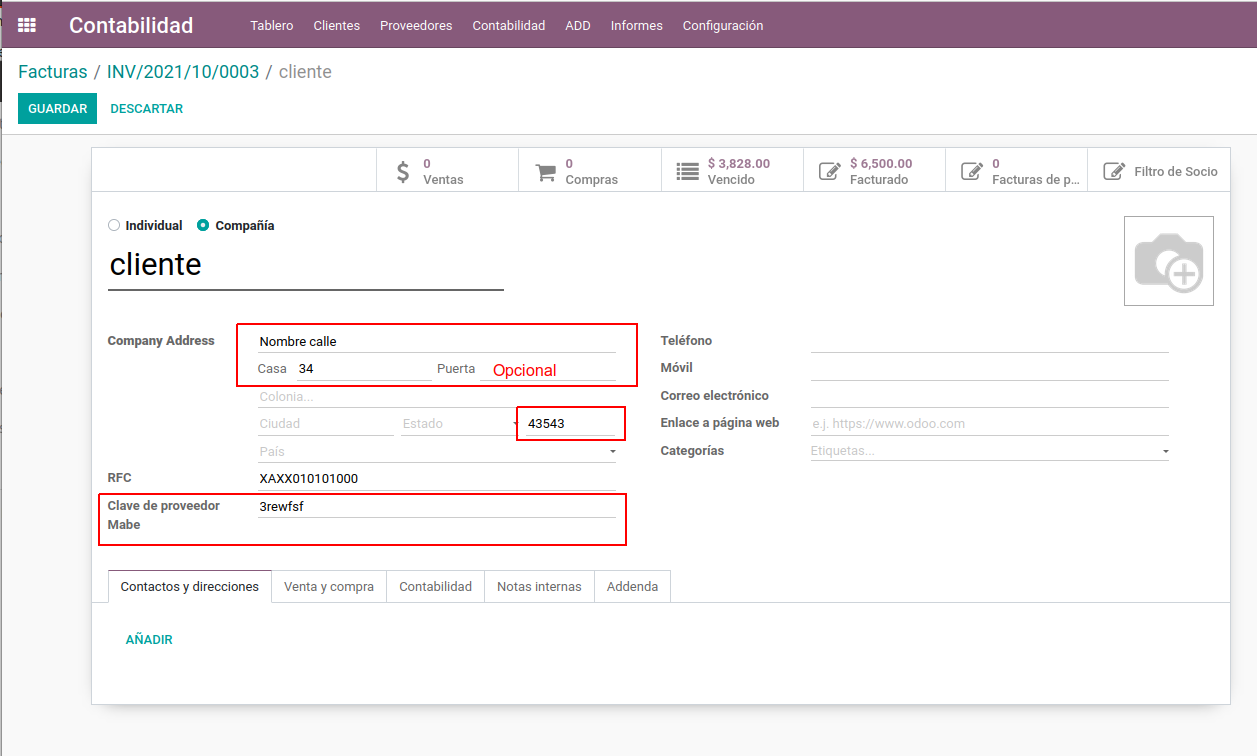
Task: Click the Correo electrónico input field
Action: [989, 396]
